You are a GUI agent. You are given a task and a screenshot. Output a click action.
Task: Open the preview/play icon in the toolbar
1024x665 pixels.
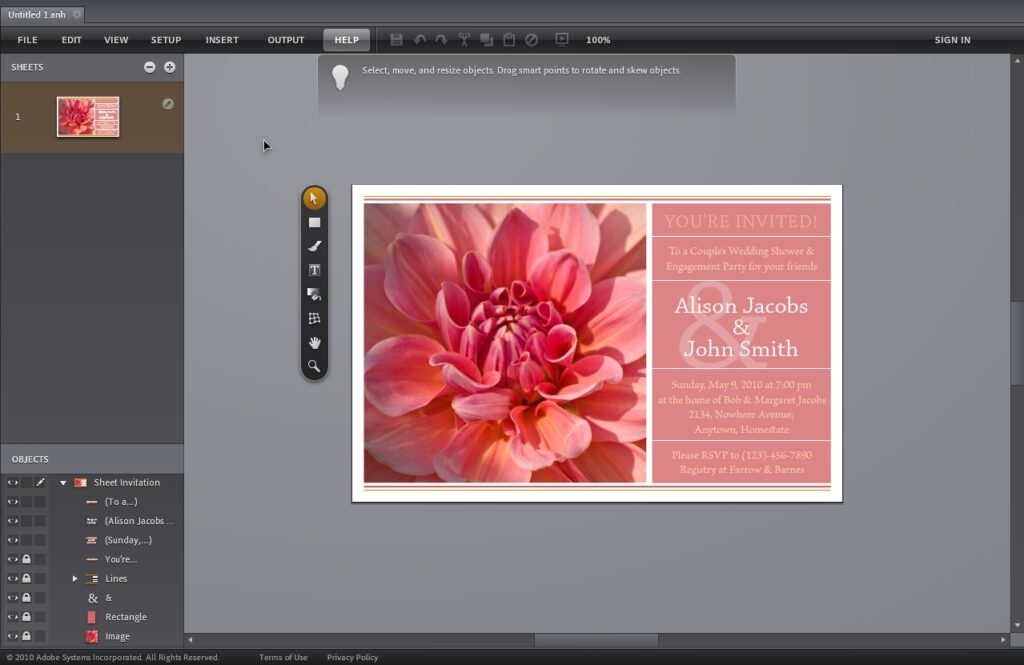pyautogui.click(x=562, y=40)
